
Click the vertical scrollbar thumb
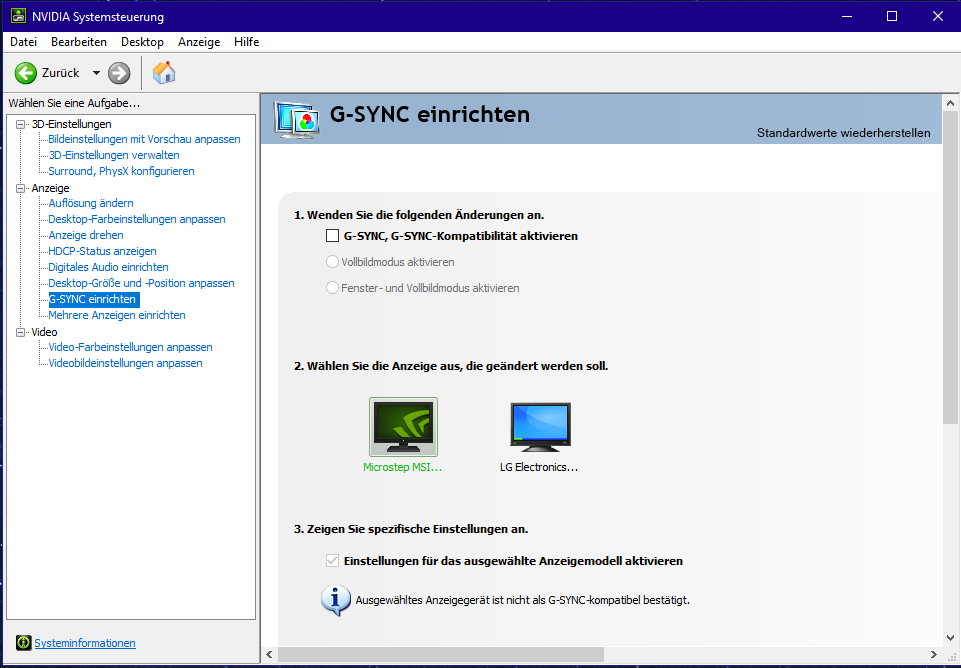950,267
